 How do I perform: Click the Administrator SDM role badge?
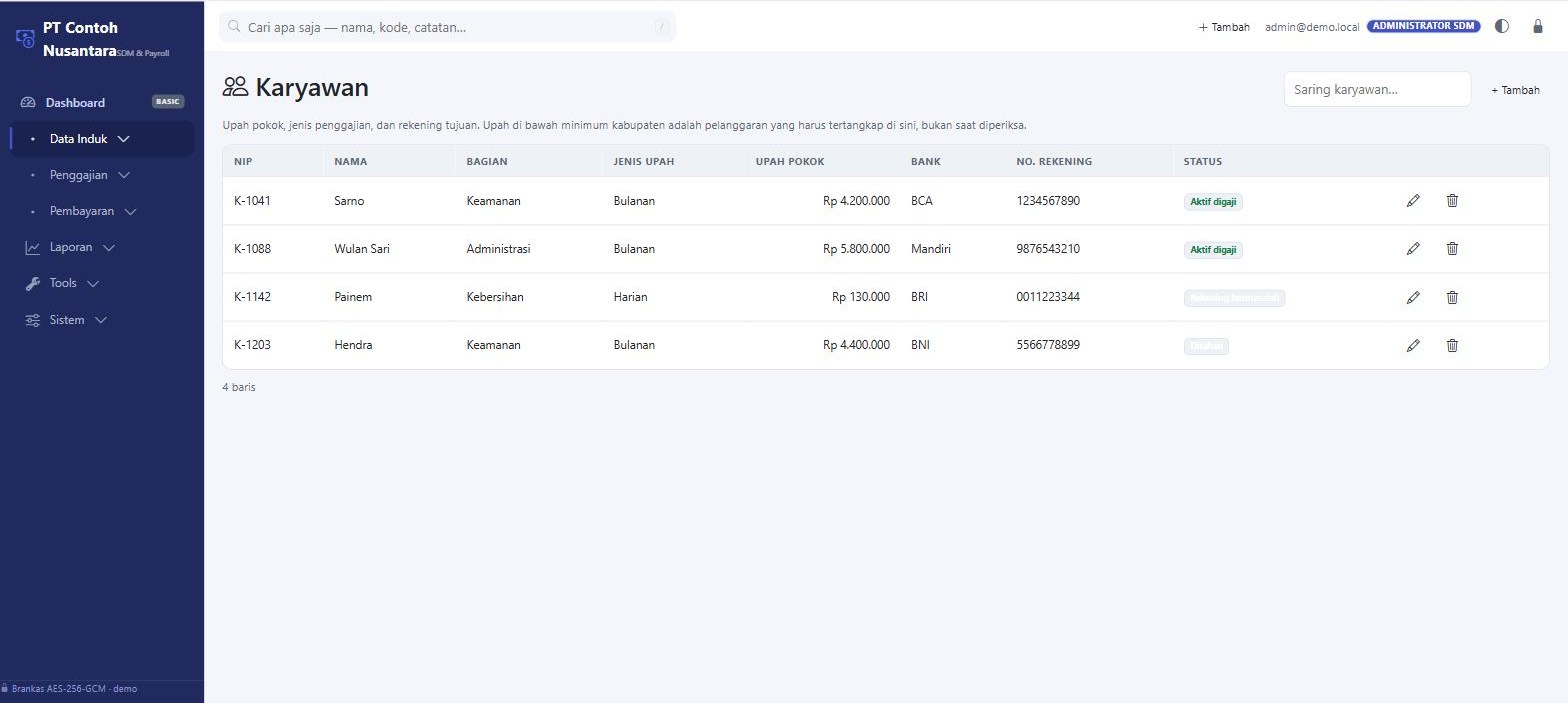click(x=1424, y=26)
